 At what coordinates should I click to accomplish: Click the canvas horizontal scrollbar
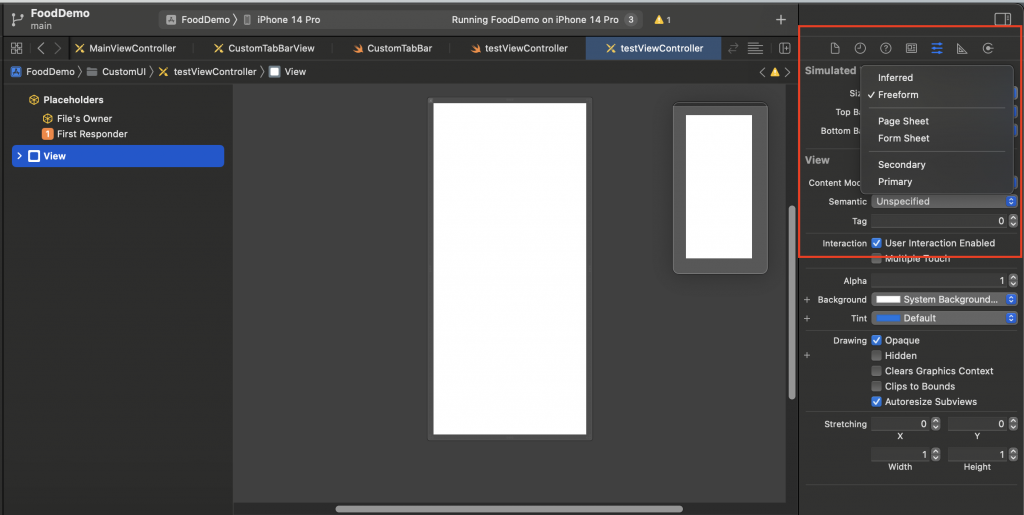pos(509,508)
